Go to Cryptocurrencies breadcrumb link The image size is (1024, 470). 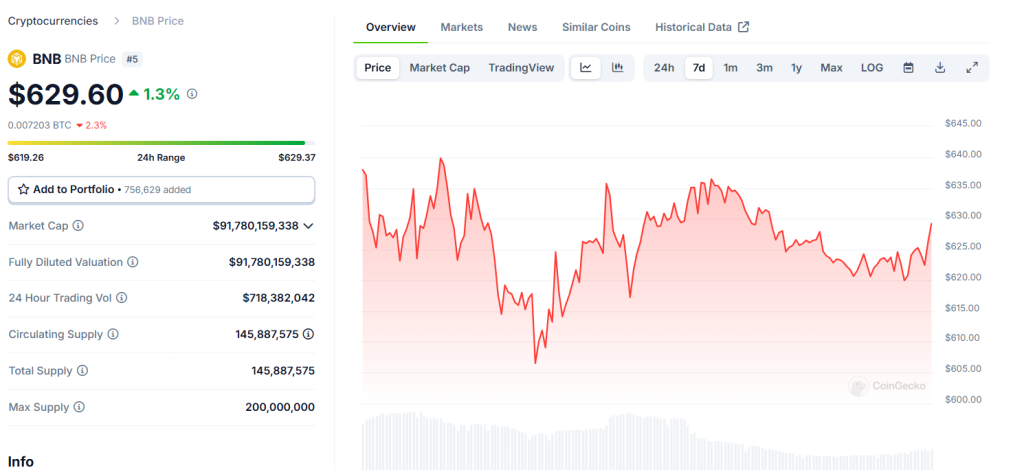(x=53, y=21)
